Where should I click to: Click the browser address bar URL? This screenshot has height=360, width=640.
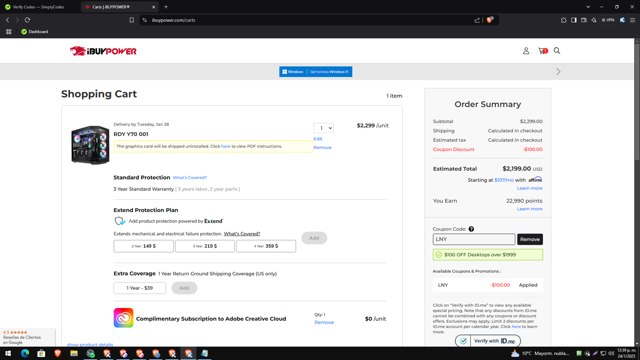(173, 20)
